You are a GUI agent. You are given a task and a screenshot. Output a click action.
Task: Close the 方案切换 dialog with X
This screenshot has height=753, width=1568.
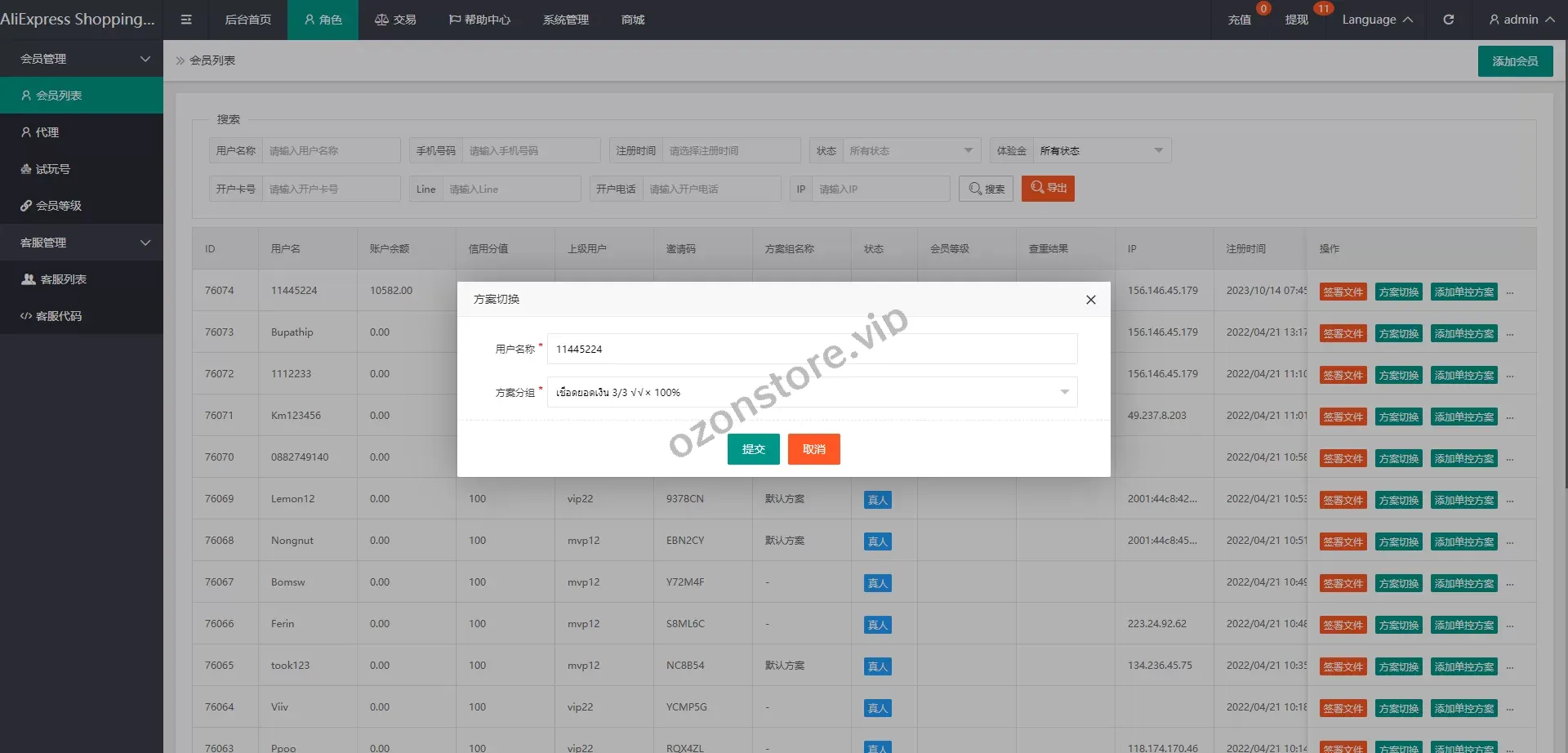[x=1090, y=300]
